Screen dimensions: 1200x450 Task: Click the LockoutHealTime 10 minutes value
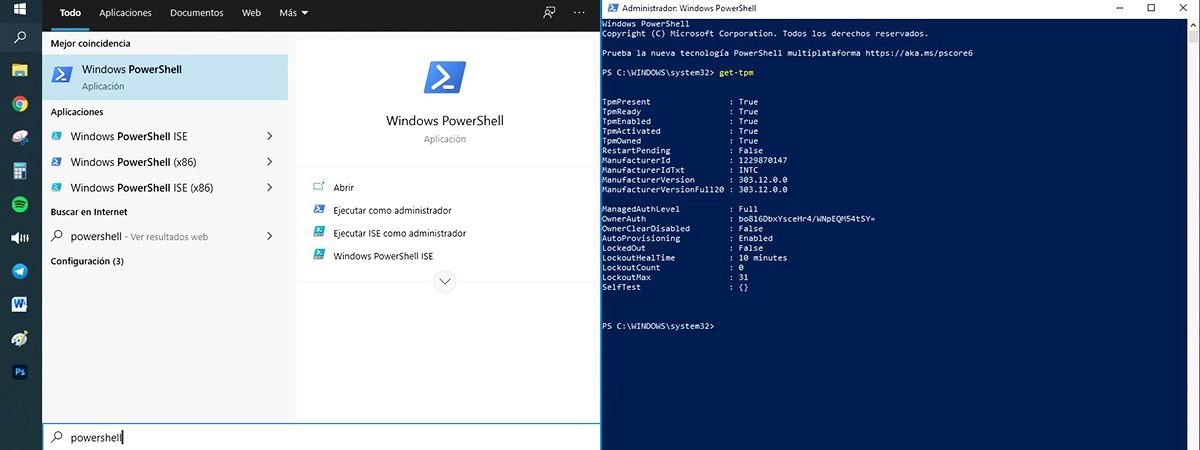click(x=762, y=258)
